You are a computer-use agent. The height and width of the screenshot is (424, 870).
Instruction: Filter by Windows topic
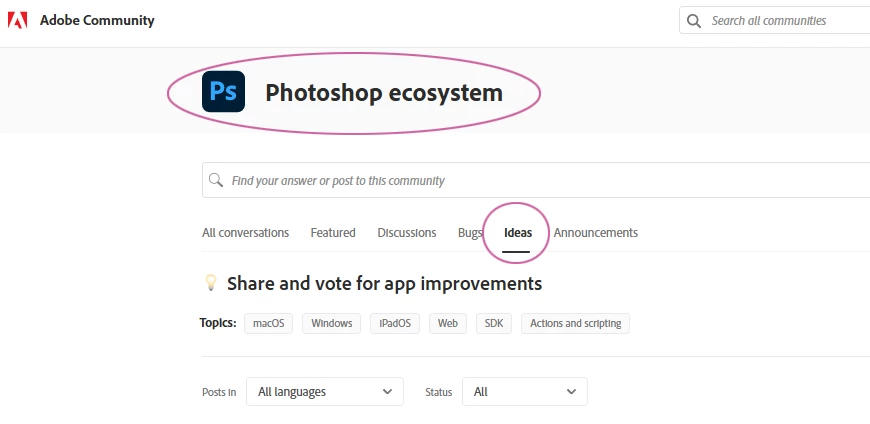(331, 323)
